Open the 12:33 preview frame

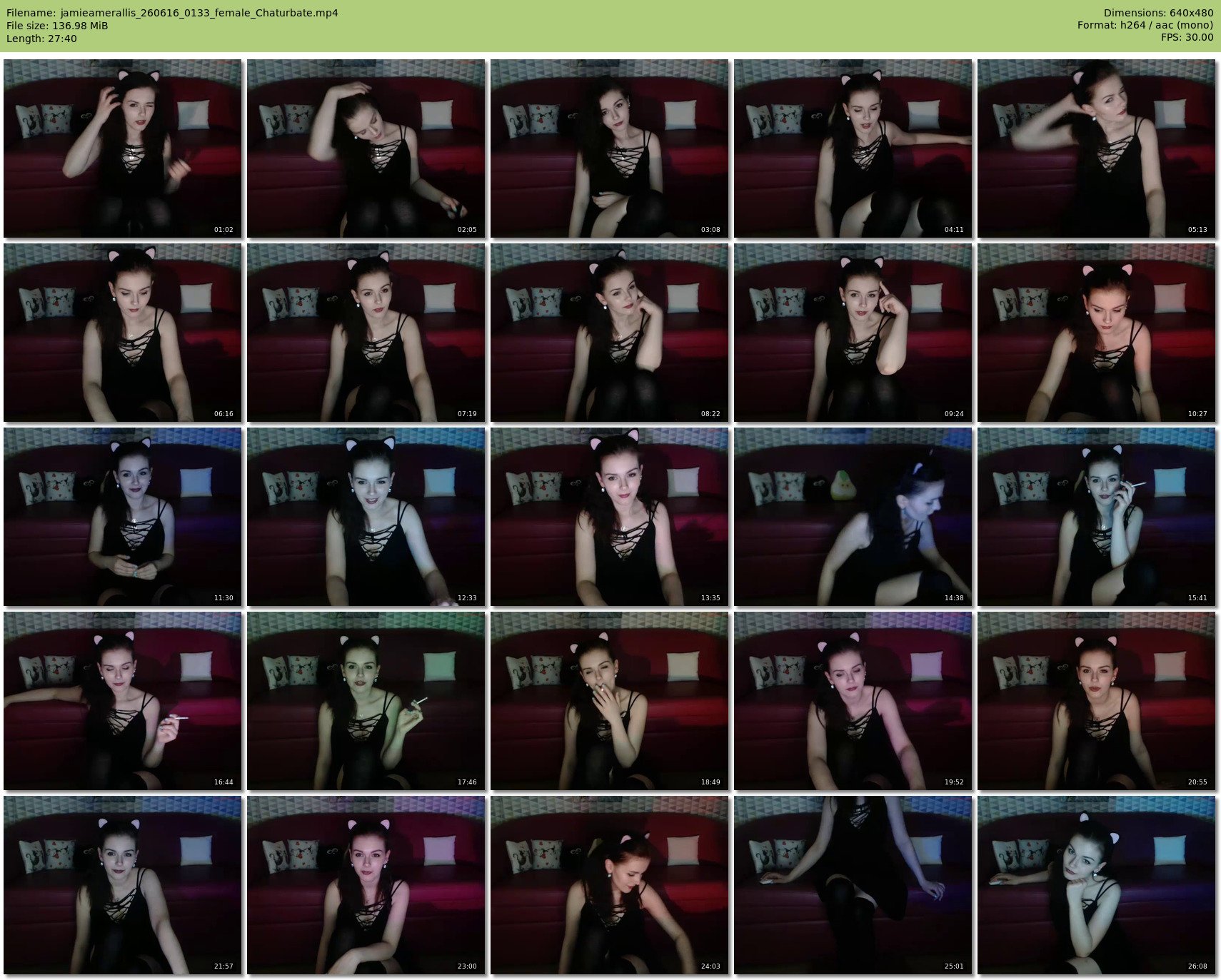click(x=366, y=516)
